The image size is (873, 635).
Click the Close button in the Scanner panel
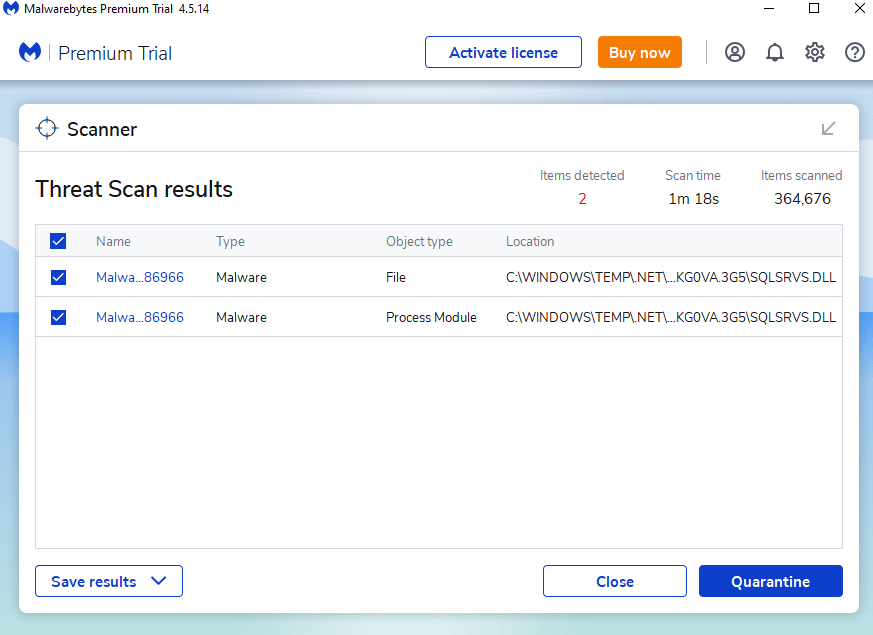tap(615, 581)
